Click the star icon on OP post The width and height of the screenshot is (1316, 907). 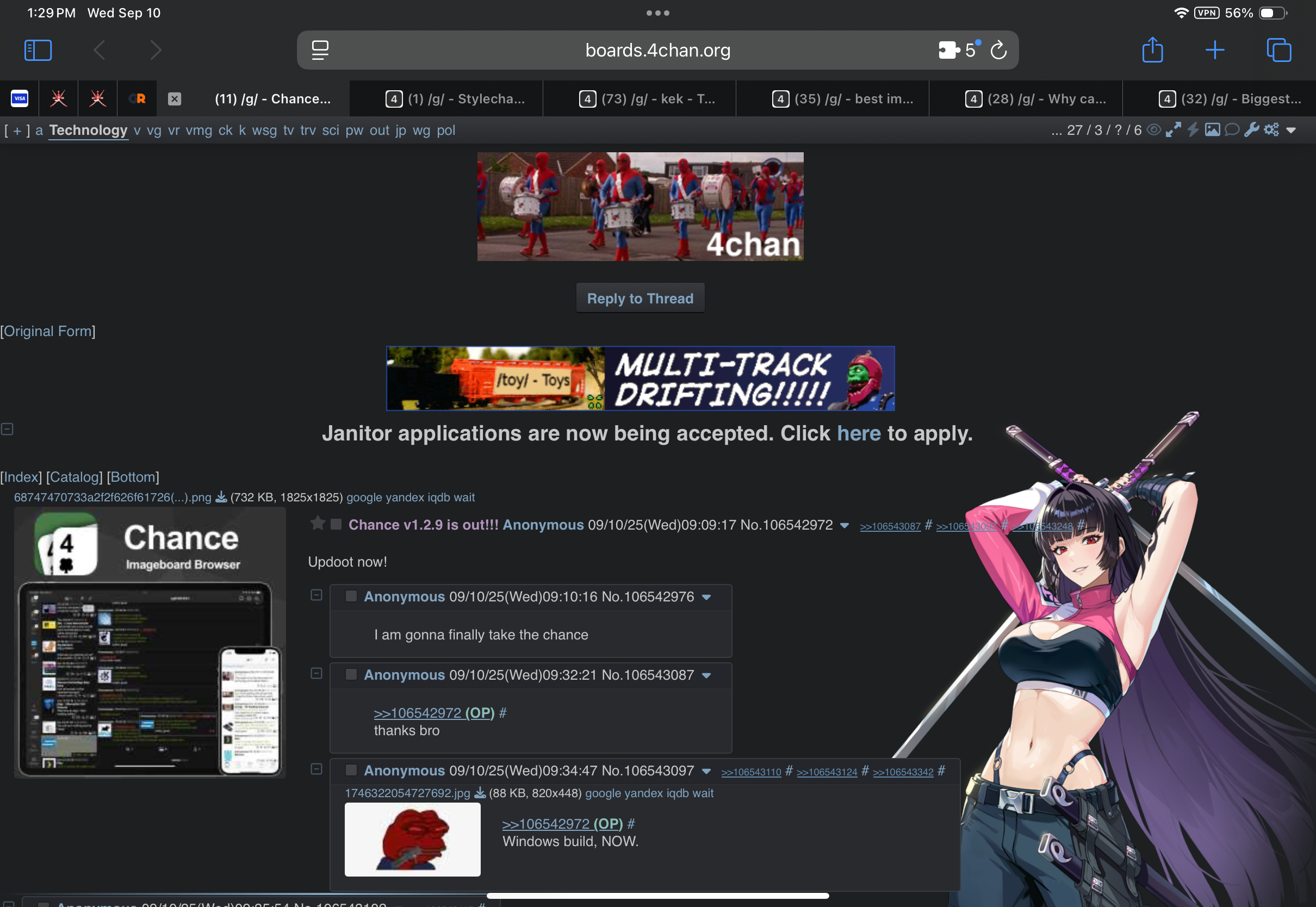(x=318, y=524)
